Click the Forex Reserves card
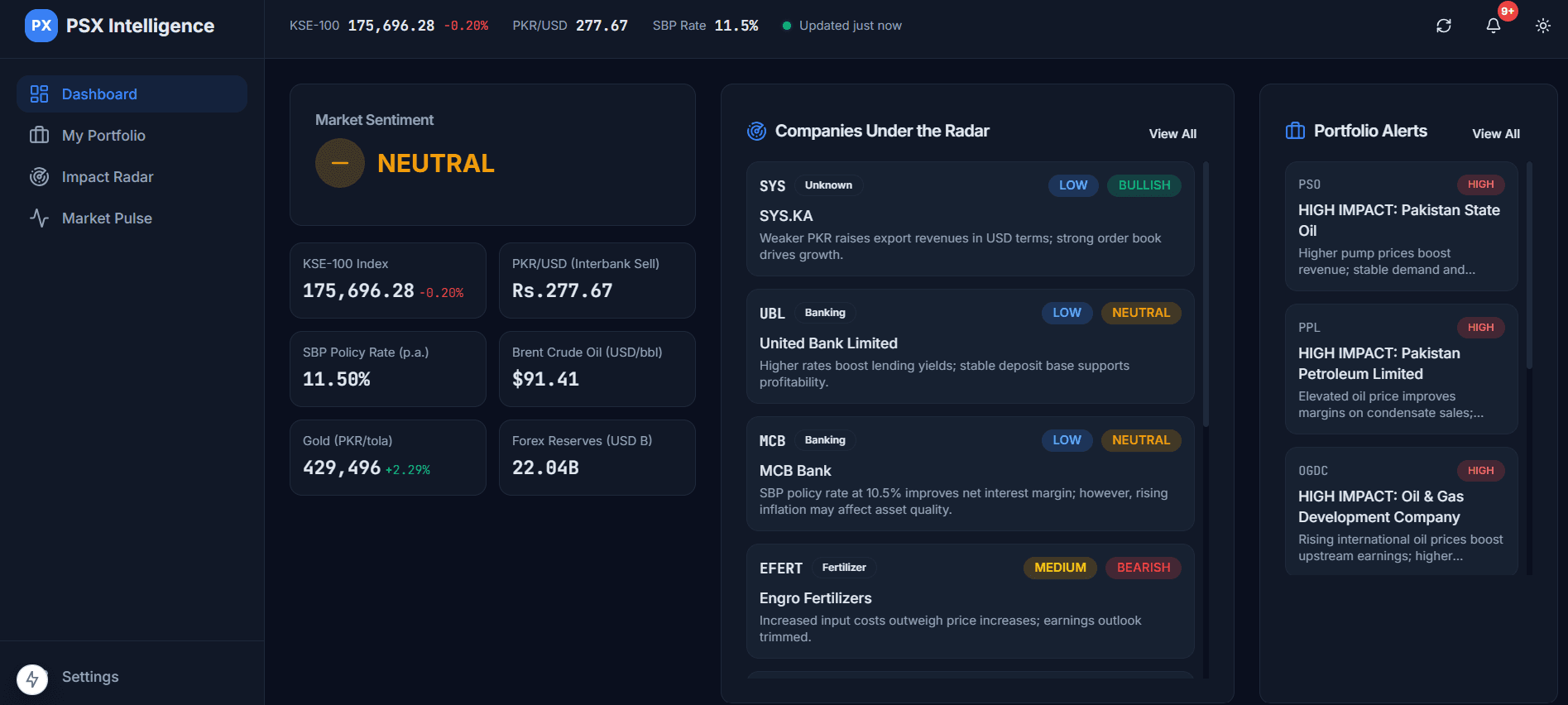The height and width of the screenshot is (705, 1568). (x=597, y=458)
